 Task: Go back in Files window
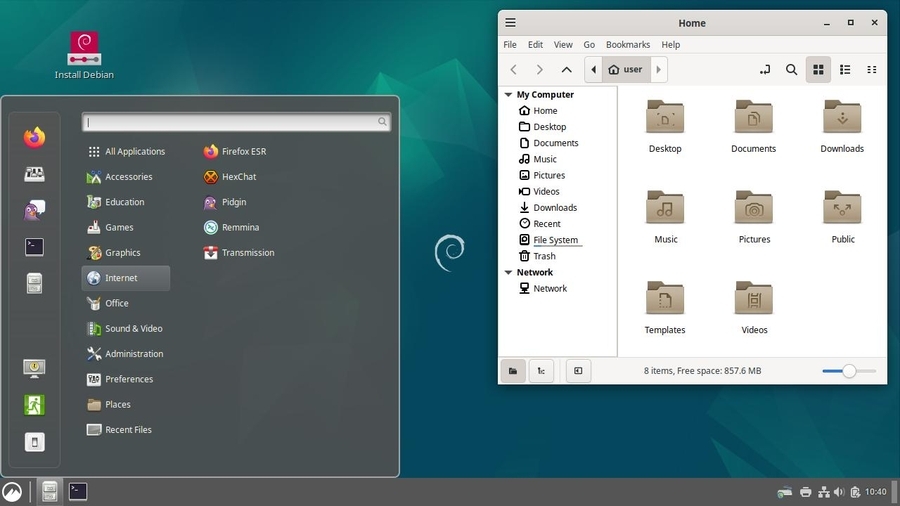[514, 69]
